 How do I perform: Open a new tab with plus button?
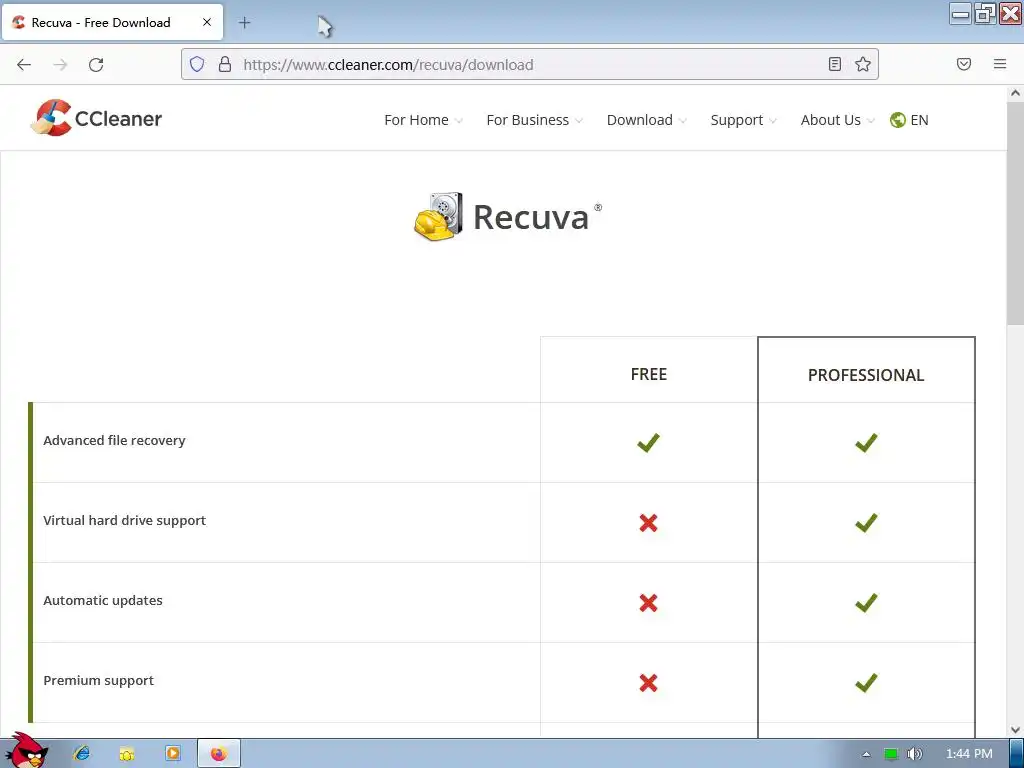[244, 23]
